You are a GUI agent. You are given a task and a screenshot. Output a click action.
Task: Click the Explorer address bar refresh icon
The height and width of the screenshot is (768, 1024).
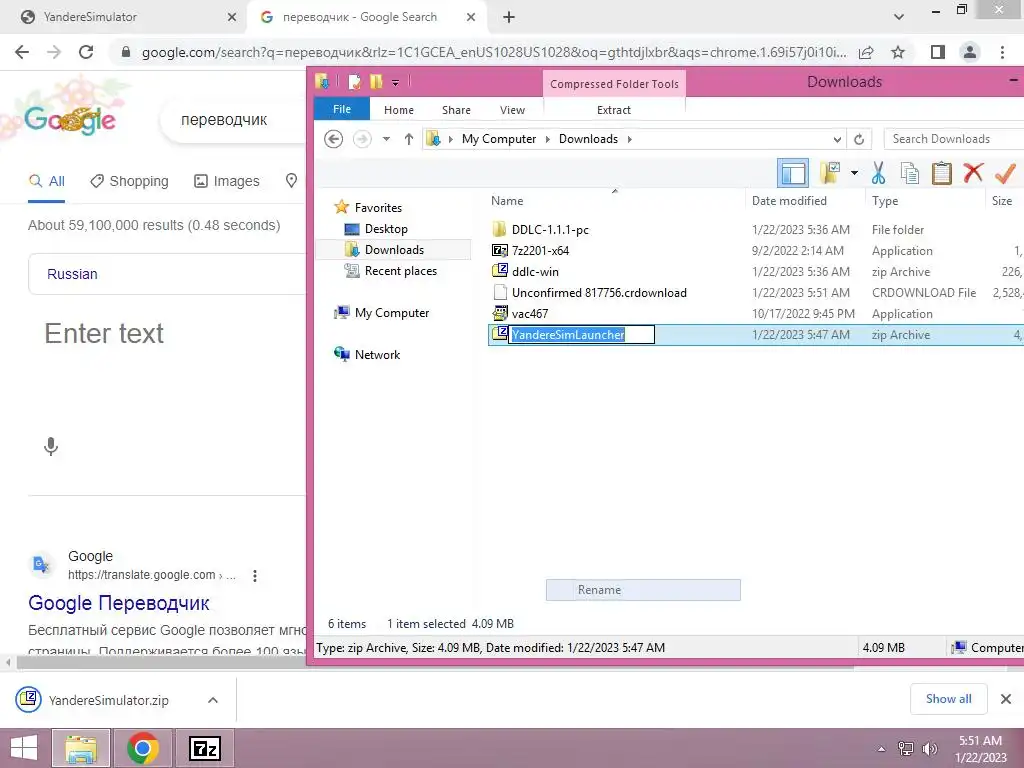[859, 139]
